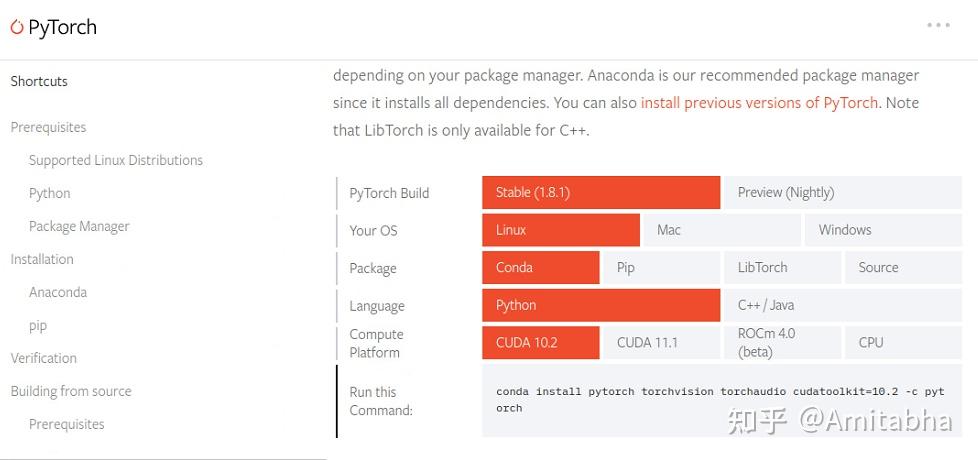Go to Supported Linux Distributions section

pos(115,160)
